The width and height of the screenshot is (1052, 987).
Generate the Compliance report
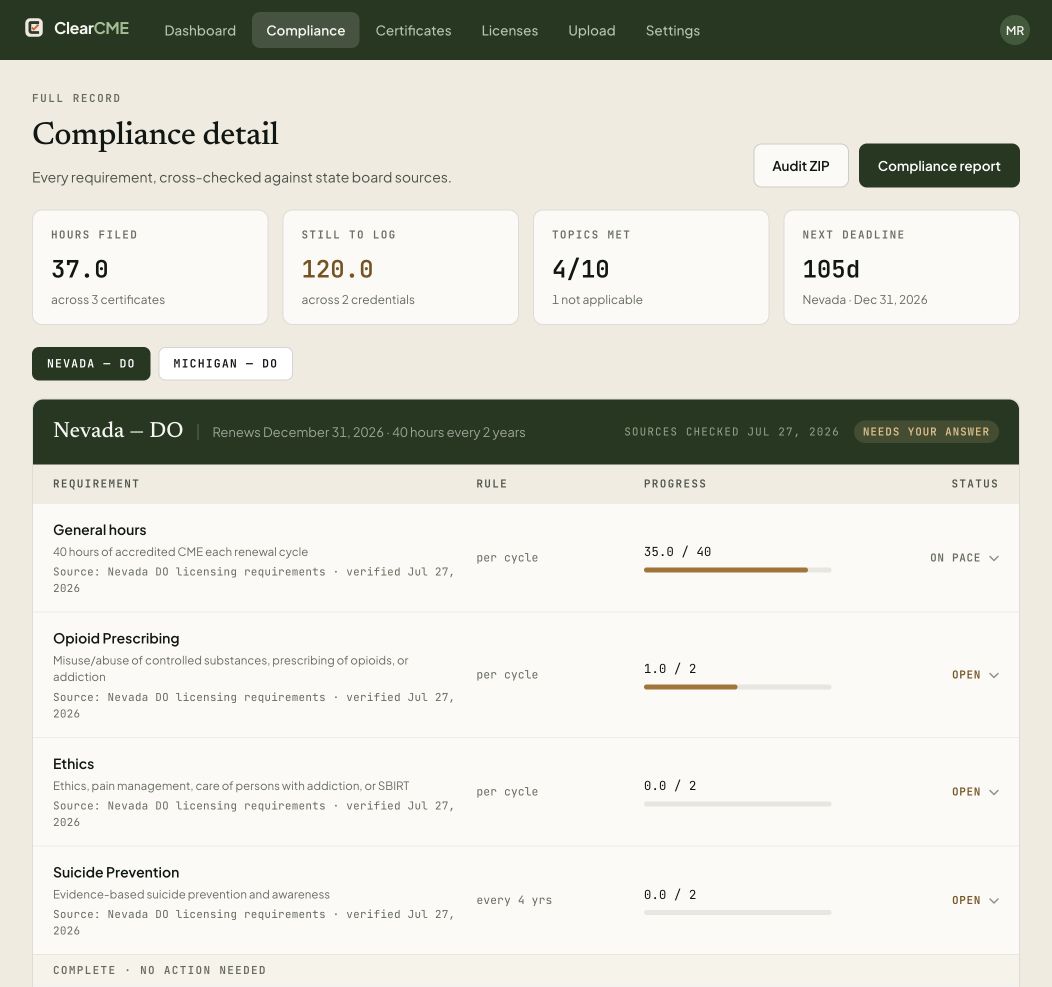(x=939, y=166)
